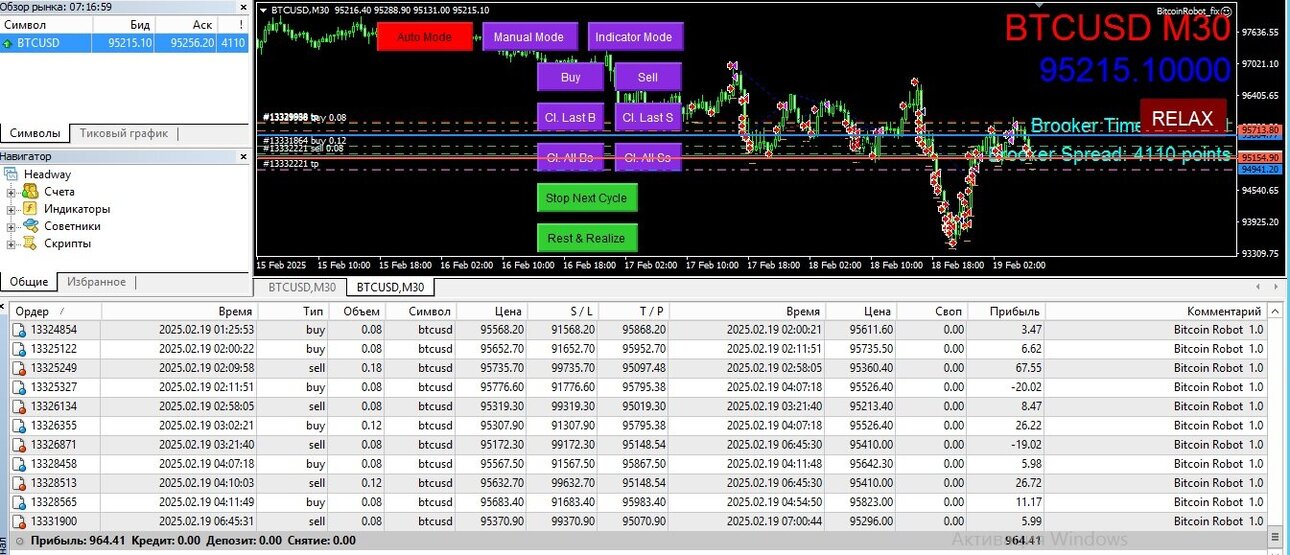1290x555 pixels.
Task: Click the S / L column header
Action: 563,311
